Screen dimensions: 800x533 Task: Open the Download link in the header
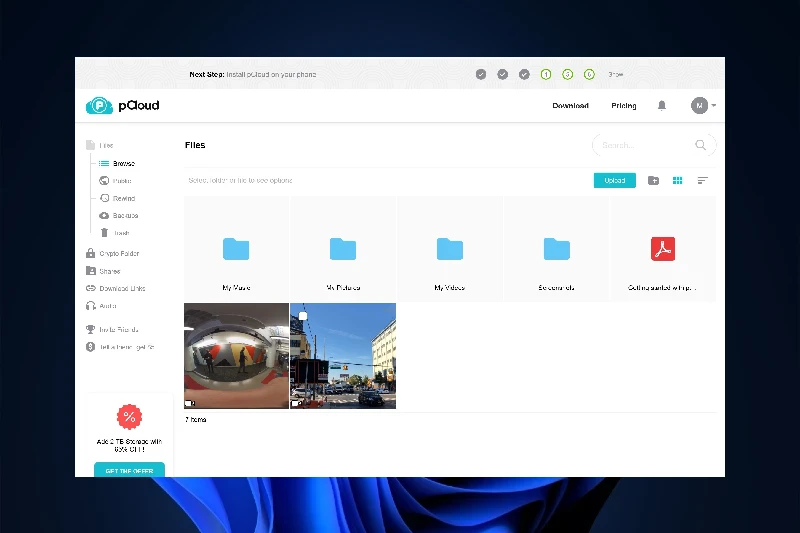pyautogui.click(x=570, y=106)
